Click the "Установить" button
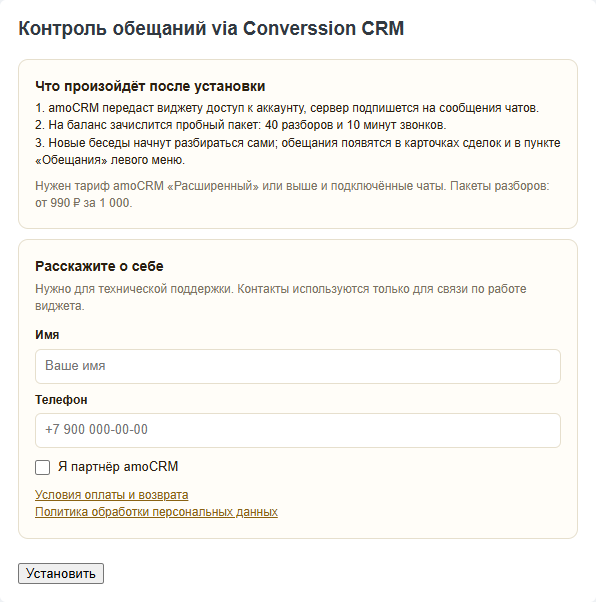596x602 pixels. tap(61, 573)
